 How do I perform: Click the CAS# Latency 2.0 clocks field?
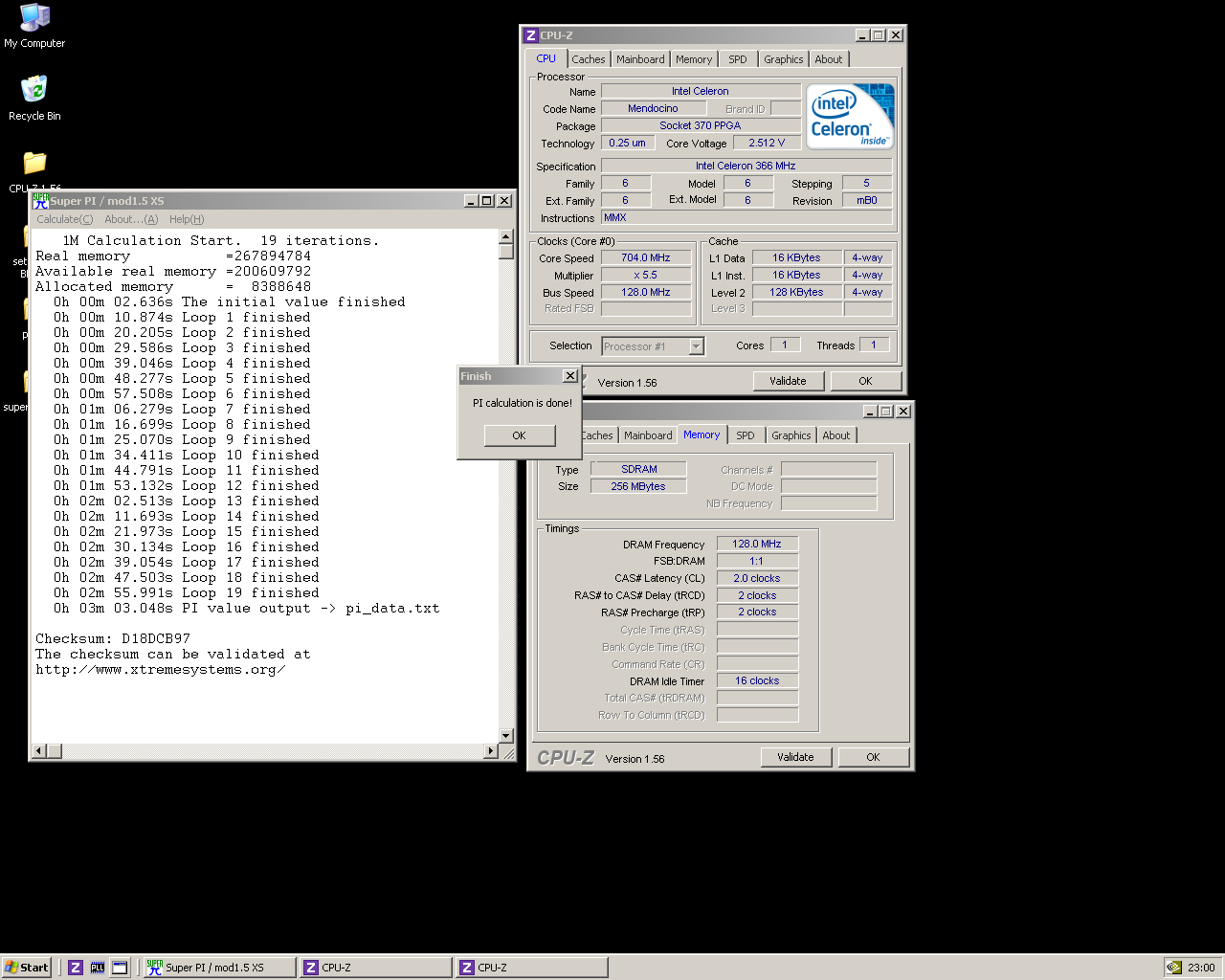pyautogui.click(x=757, y=578)
